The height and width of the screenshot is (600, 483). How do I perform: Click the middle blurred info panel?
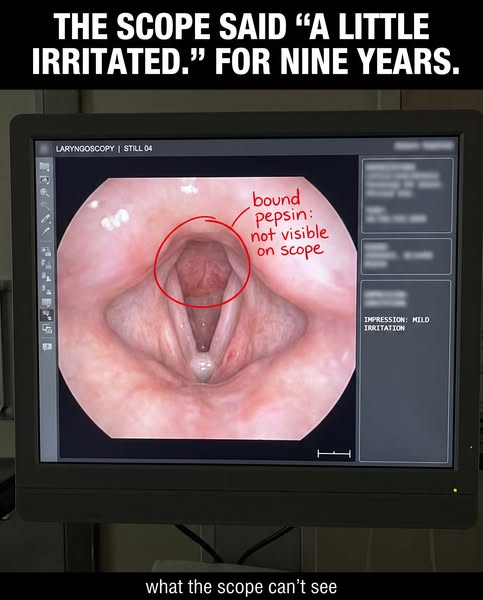click(406, 256)
